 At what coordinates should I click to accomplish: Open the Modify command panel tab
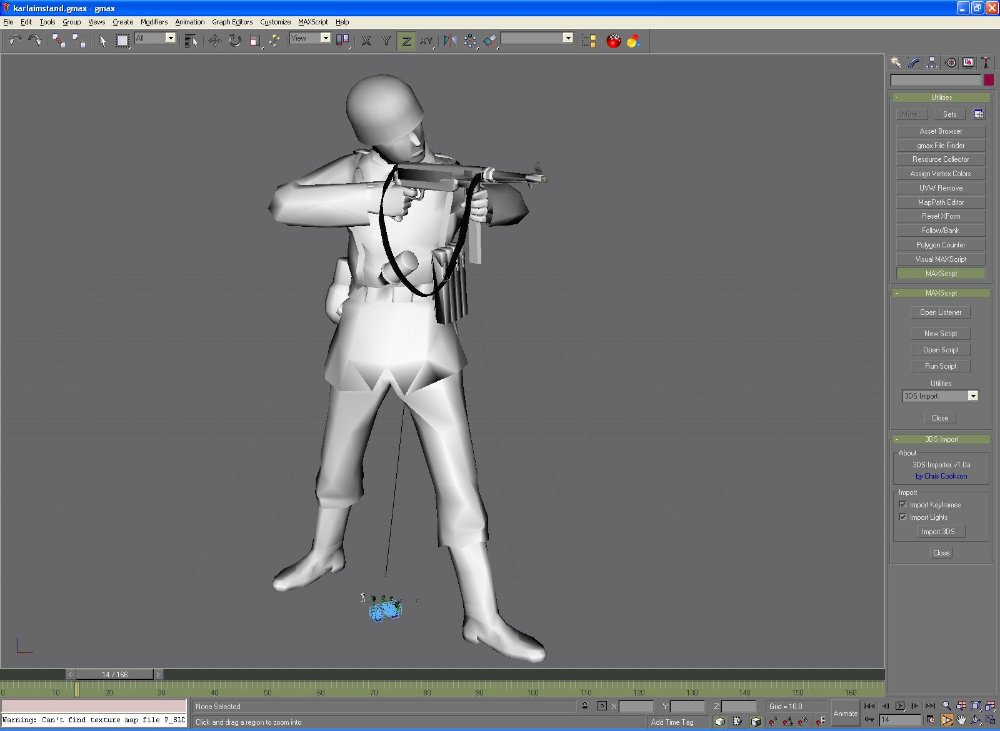coord(914,63)
